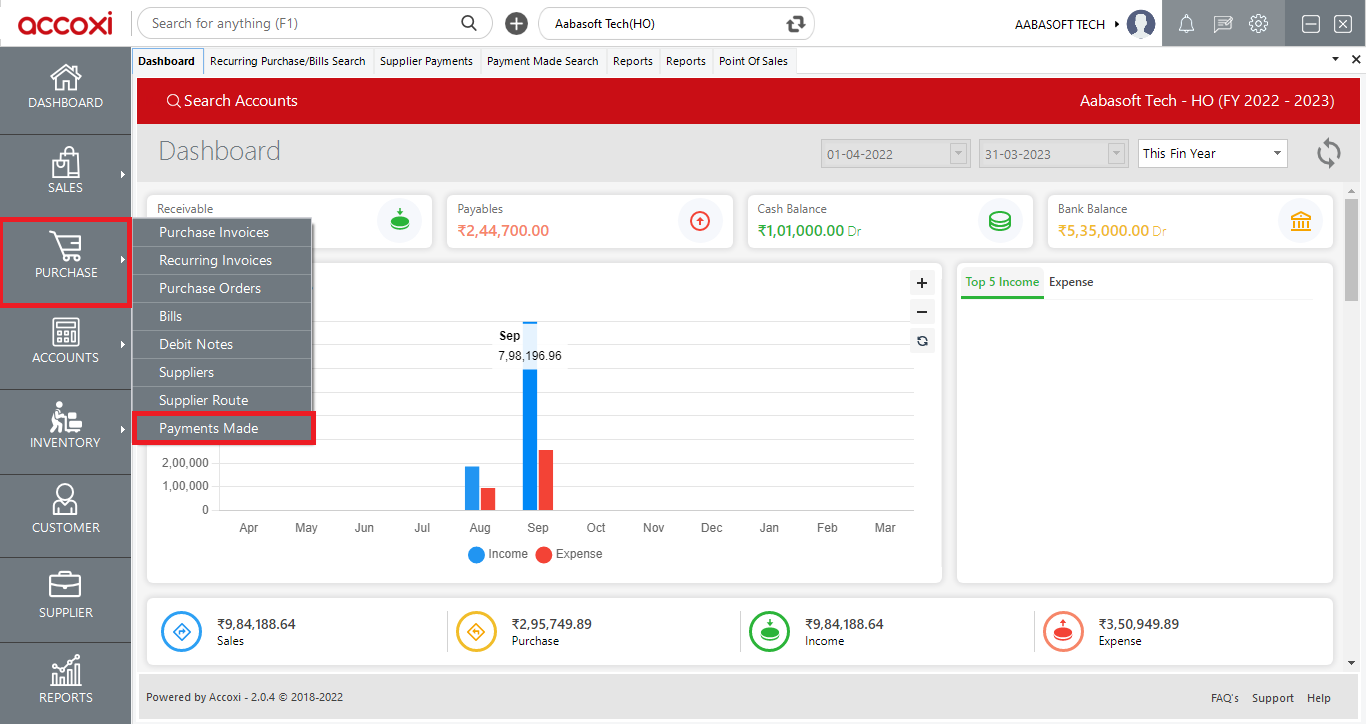The height and width of the screenshot is (724, 1366).
Task: Open the Supplier module in sidebar
Action: (x=65, y=597)
